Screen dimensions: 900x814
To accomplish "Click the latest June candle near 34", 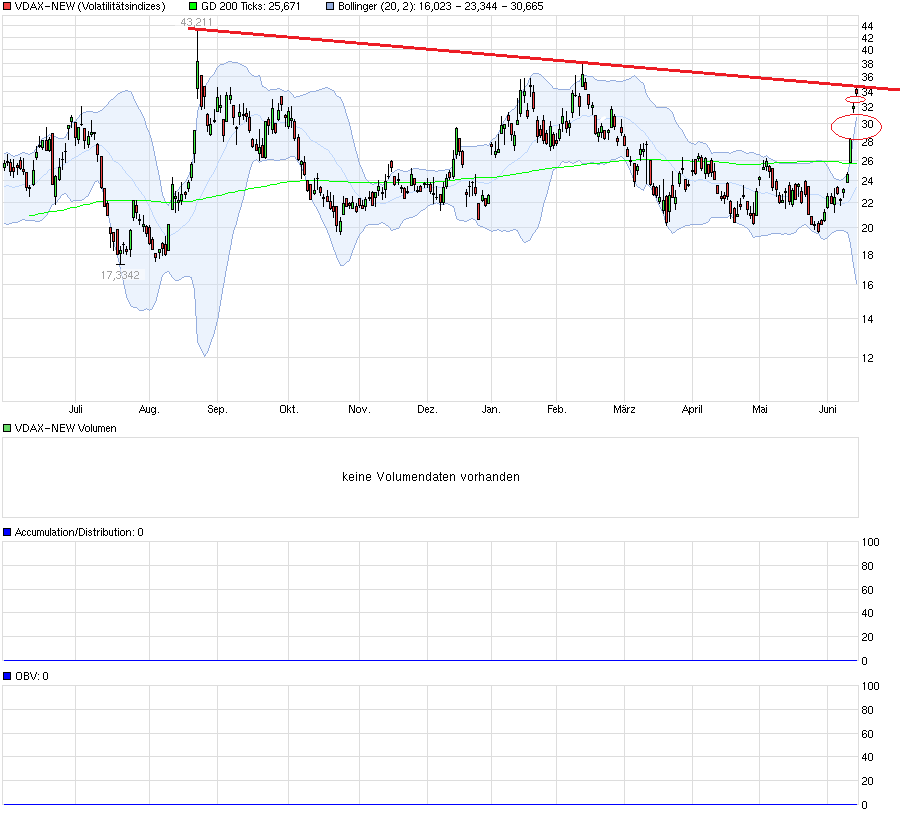I will pyautogui.click(x=856, y=92).
